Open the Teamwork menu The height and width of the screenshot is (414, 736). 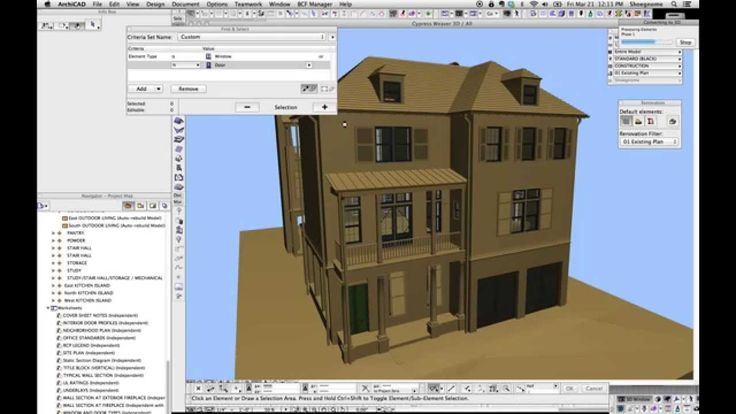(248, 4)
